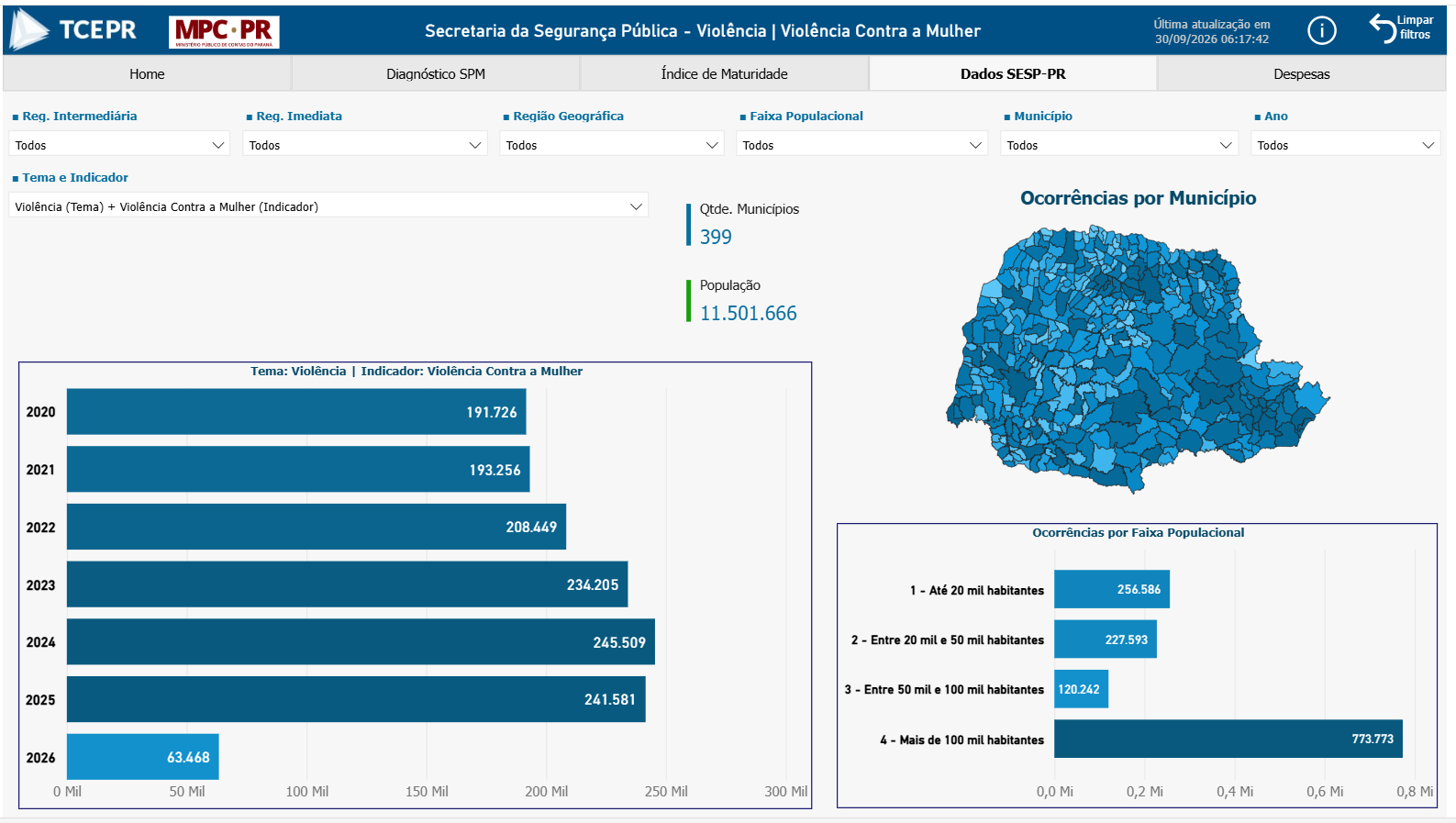Click the 2022 bar showing 208.449
The height and width of the screenshot is (823, 1456).
(317, 527)
